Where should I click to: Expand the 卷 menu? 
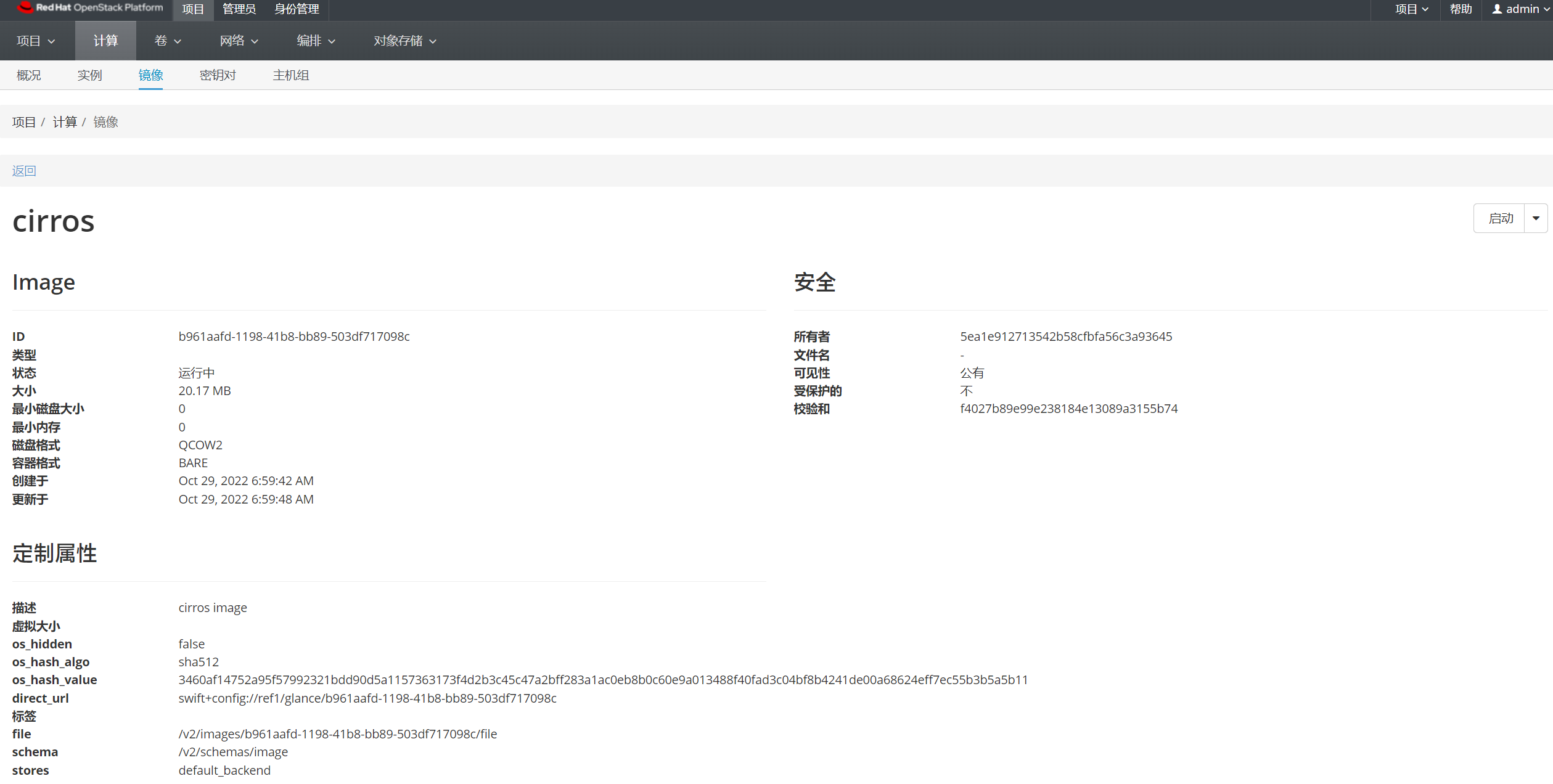[x=167, y=41]
